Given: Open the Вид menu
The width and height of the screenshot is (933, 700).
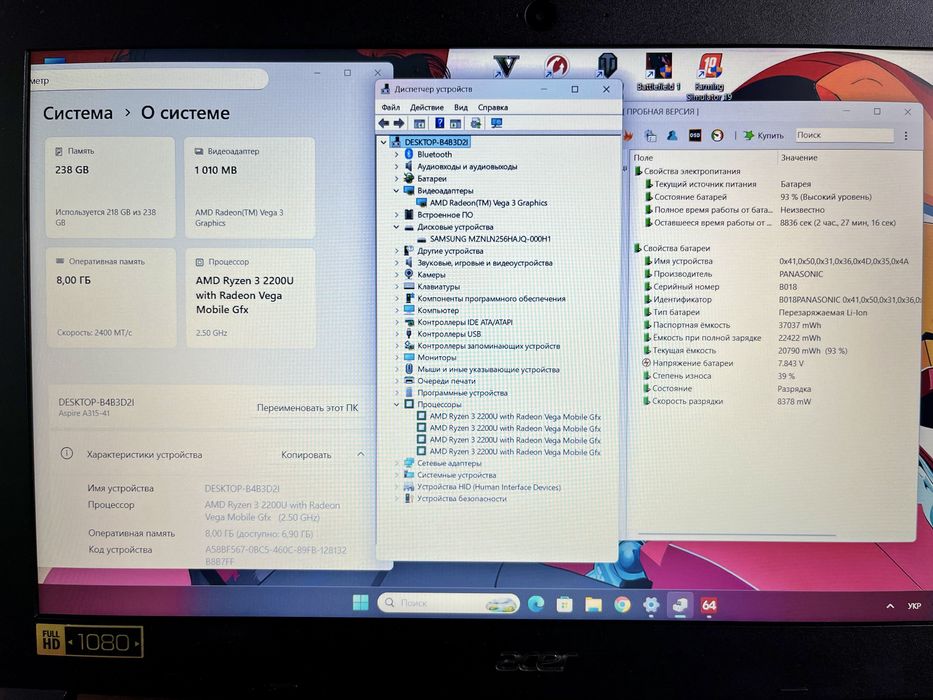Looking at the screenshot, I should pos(461,107).
